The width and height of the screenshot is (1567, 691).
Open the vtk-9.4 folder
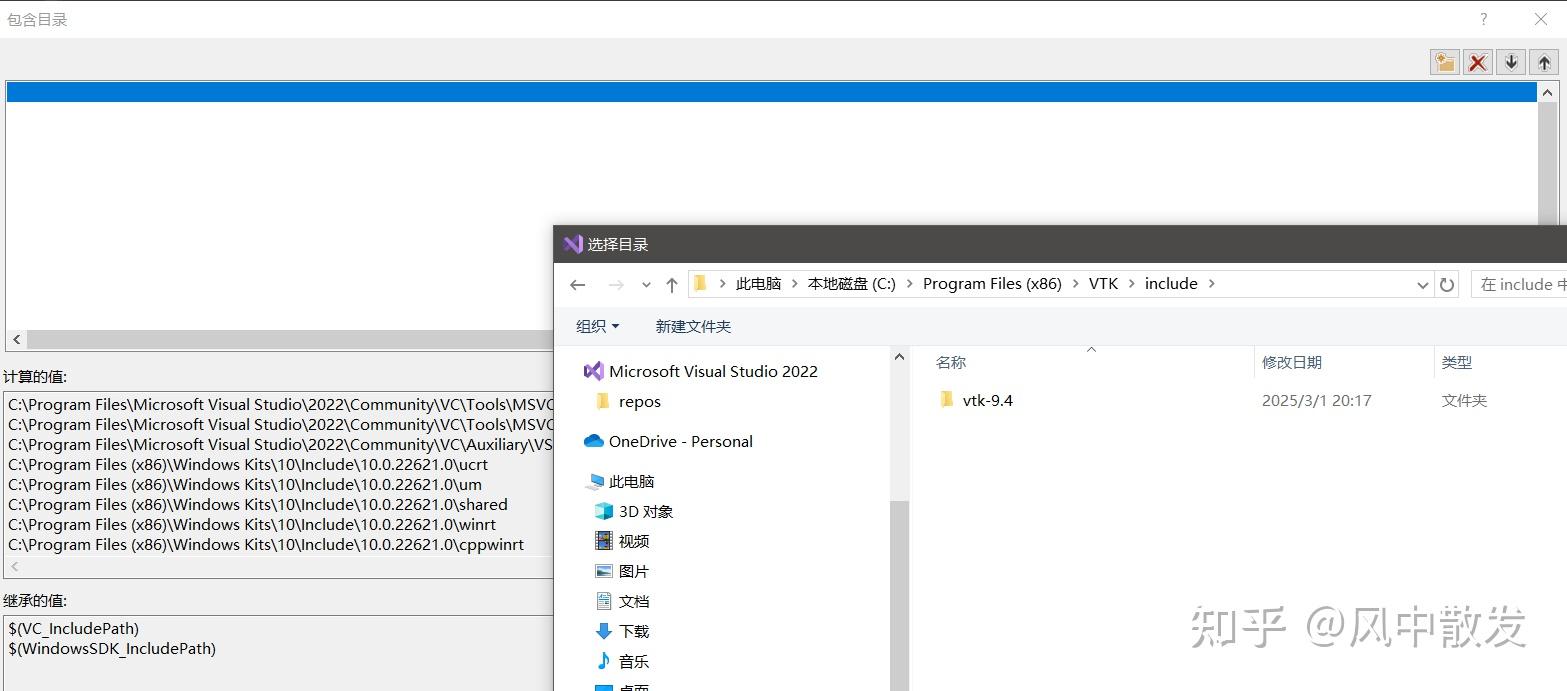987,399
